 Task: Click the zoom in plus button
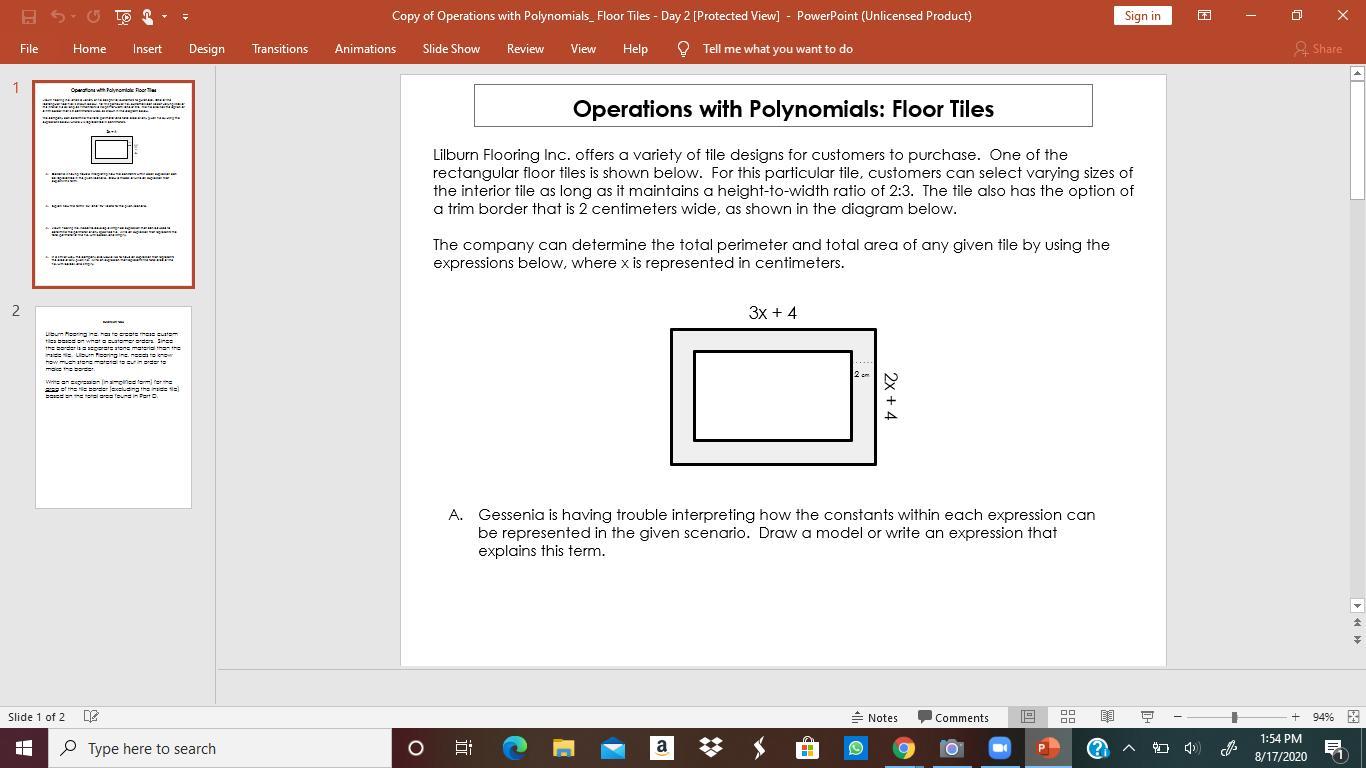click(x=1295, y=717)
